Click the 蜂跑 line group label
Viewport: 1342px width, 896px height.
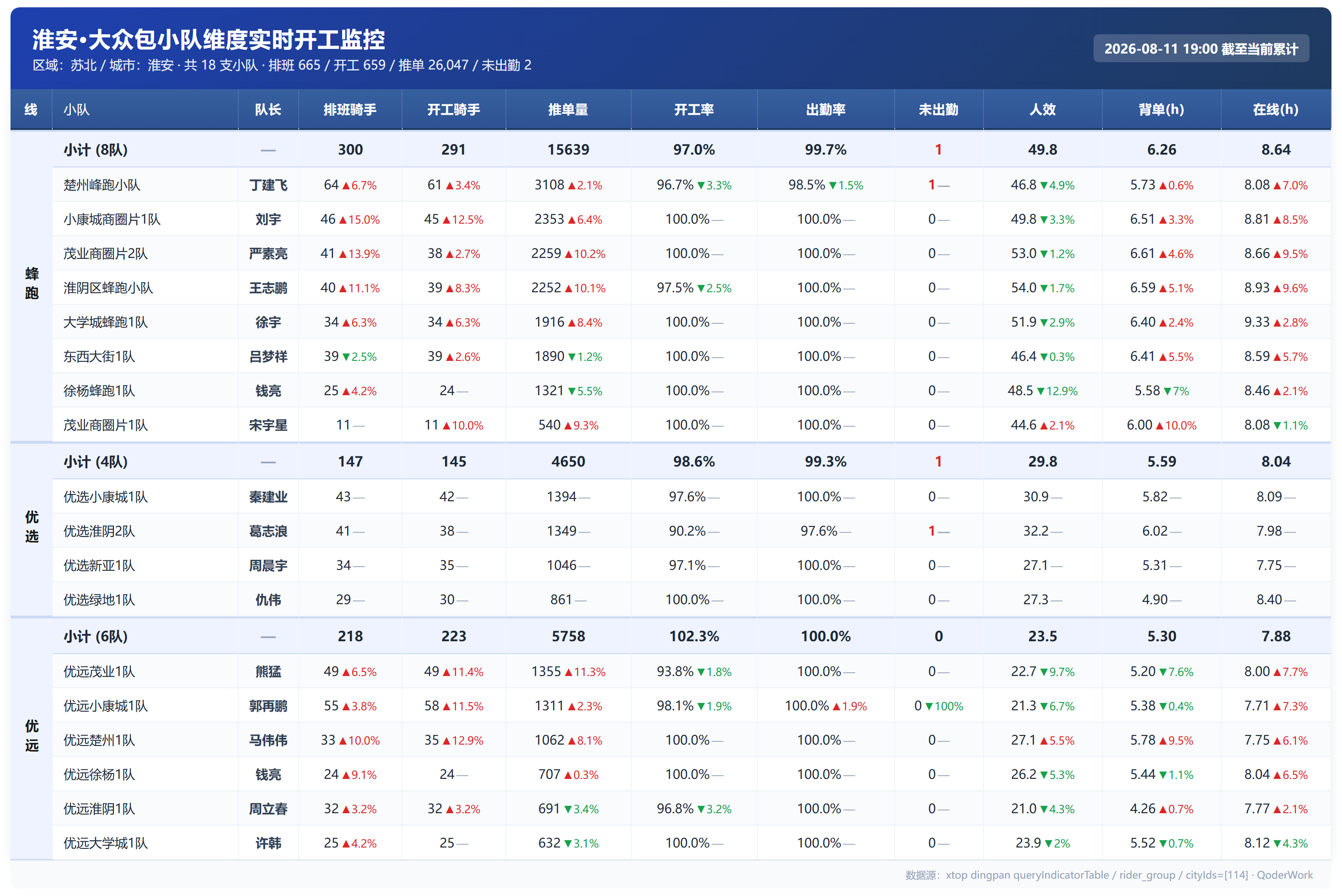(x=32, y=284)
